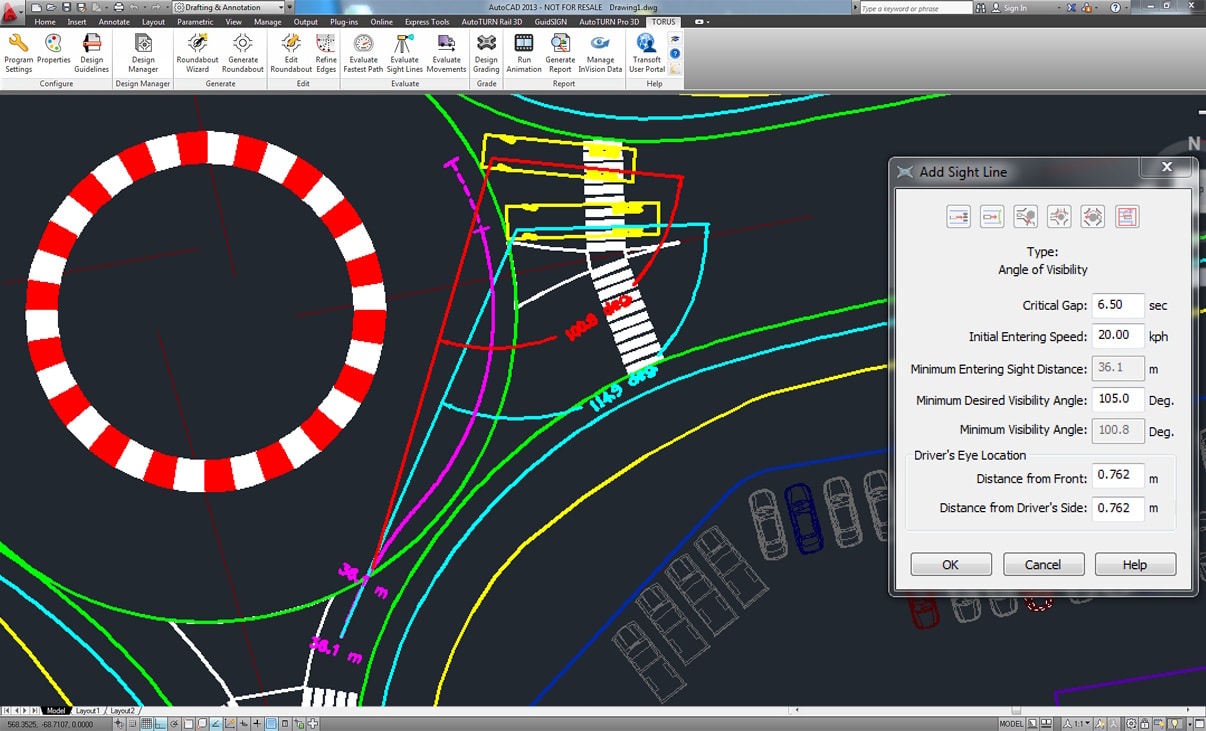
Task: Click the Cancel button in the dialog
Action: (1043, 565)
